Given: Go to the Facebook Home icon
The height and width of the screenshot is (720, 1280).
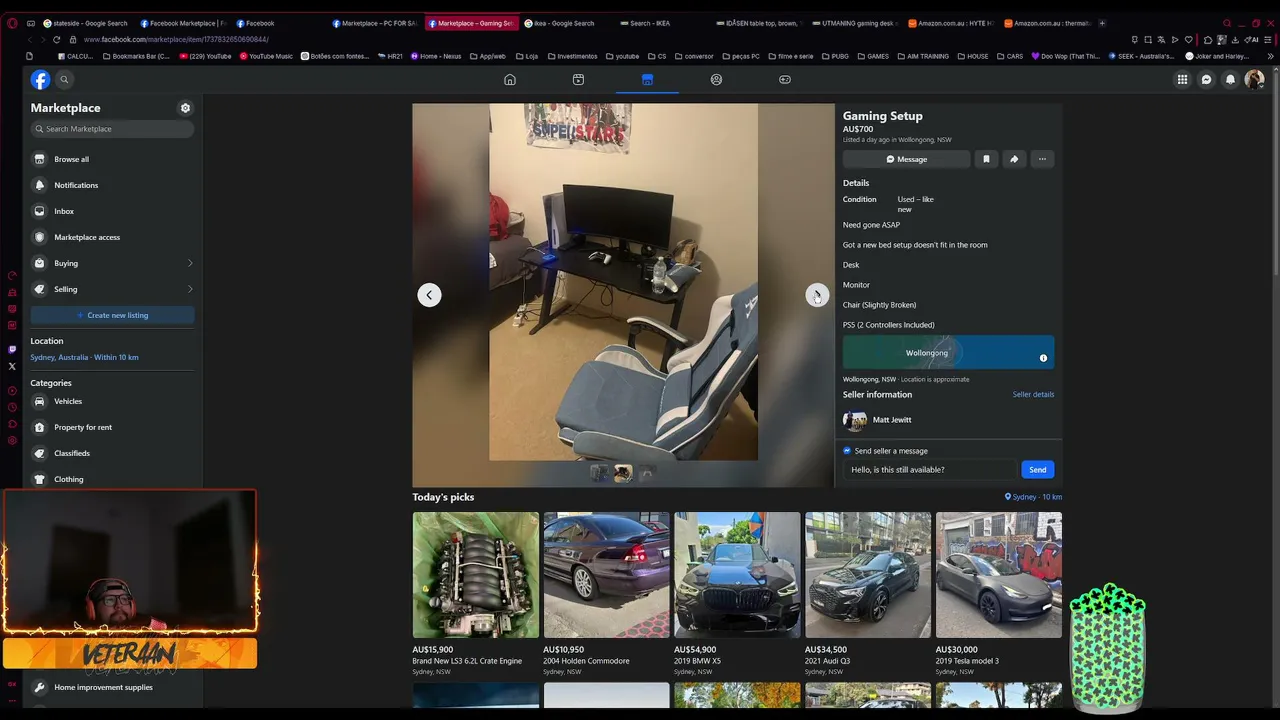Looking at the screenshot, I should 510,79.
